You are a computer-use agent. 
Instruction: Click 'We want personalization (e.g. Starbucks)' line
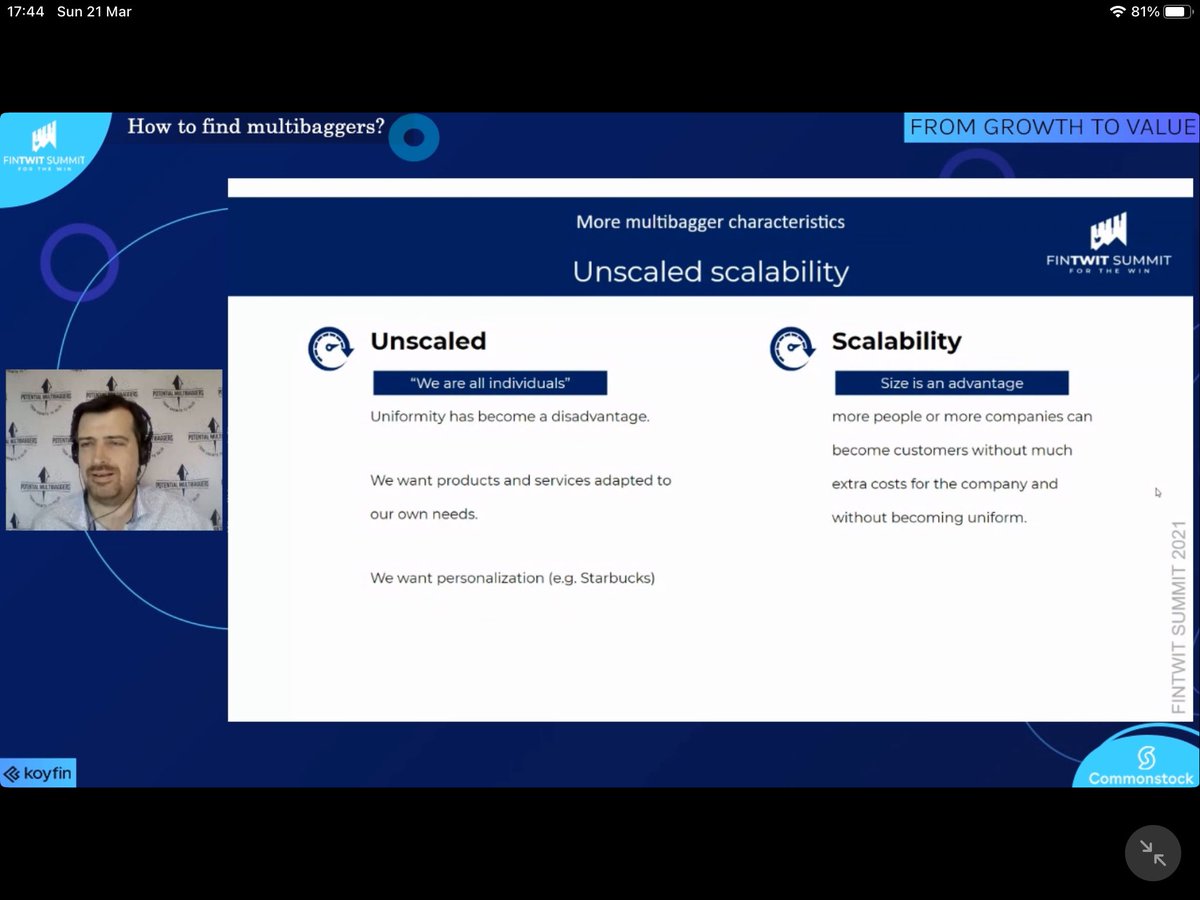[x=512, y=578]
